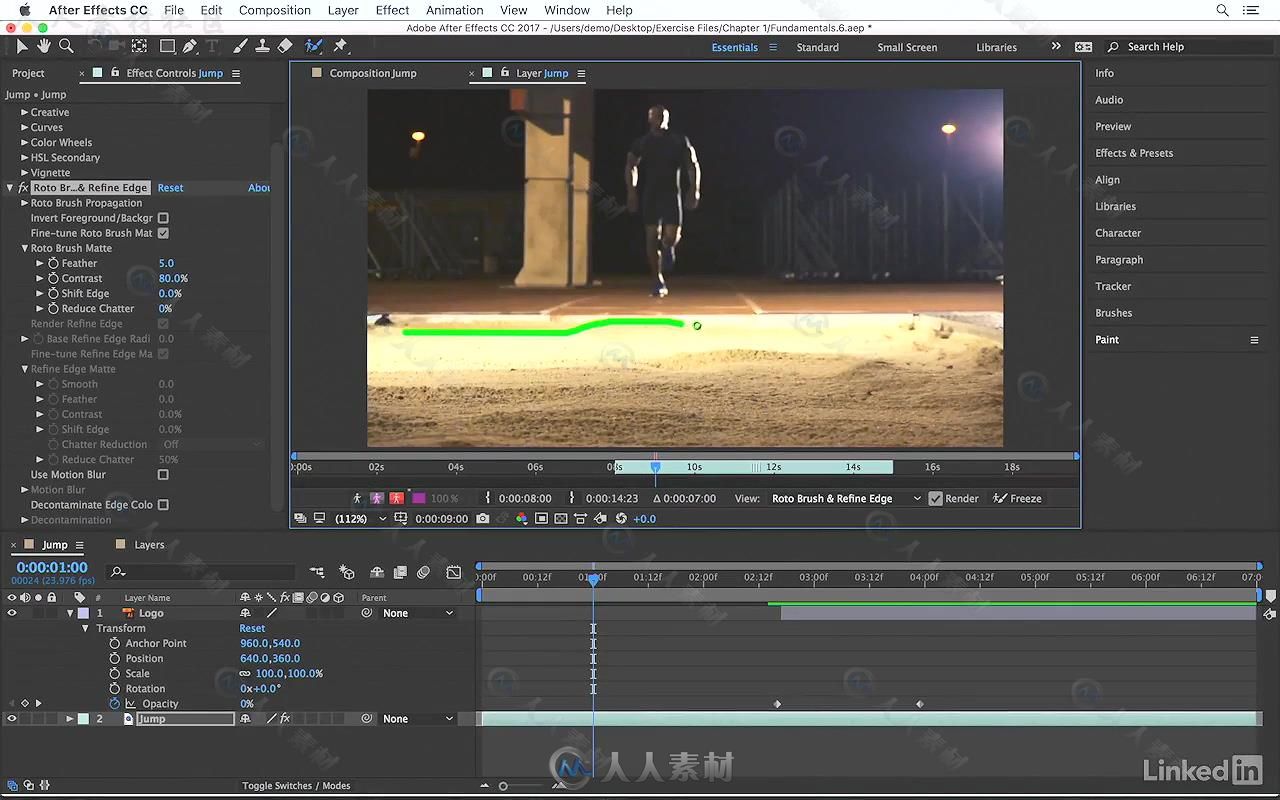Viewport: 1280px width, 800px height.
Task: Toggle Opacity stopwatch keyframing
Action: [115, 703]
